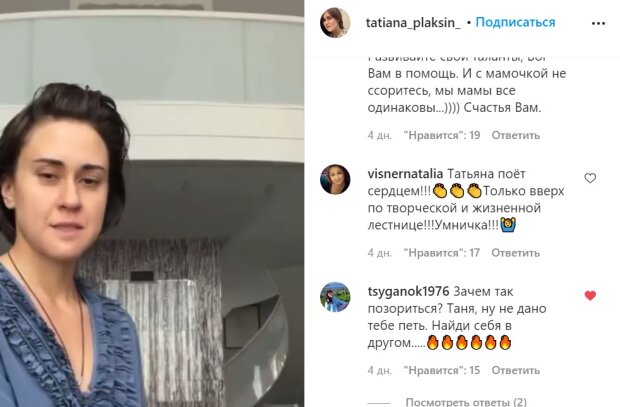Open tsyganok1976 username link
Viewport: 620px width, 407px height.
pos(408,292)
